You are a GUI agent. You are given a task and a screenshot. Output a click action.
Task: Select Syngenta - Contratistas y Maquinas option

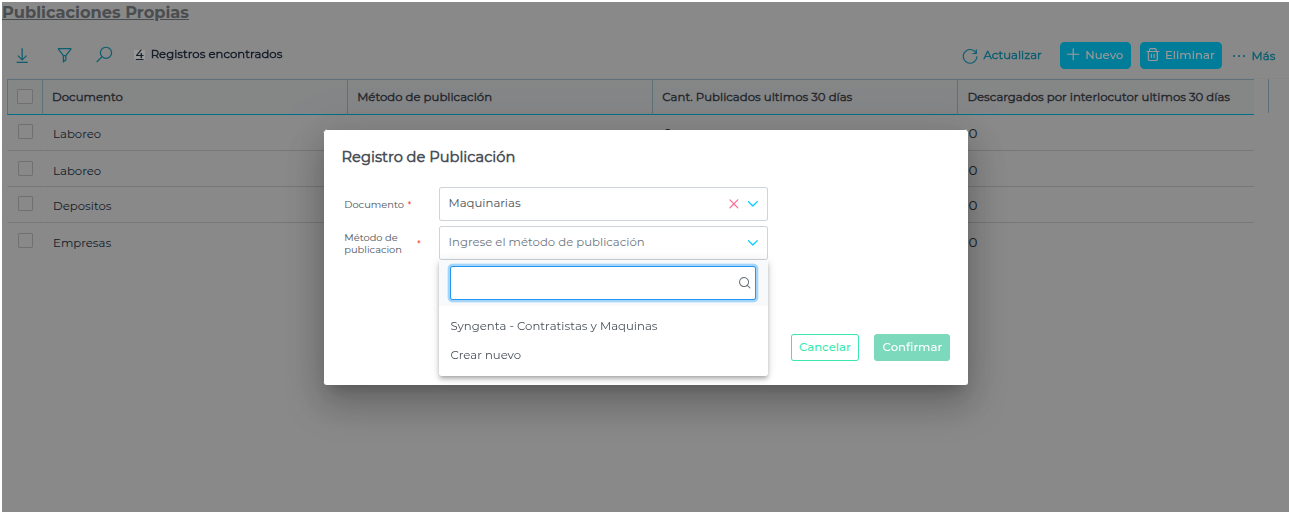[x=554, y=326]
